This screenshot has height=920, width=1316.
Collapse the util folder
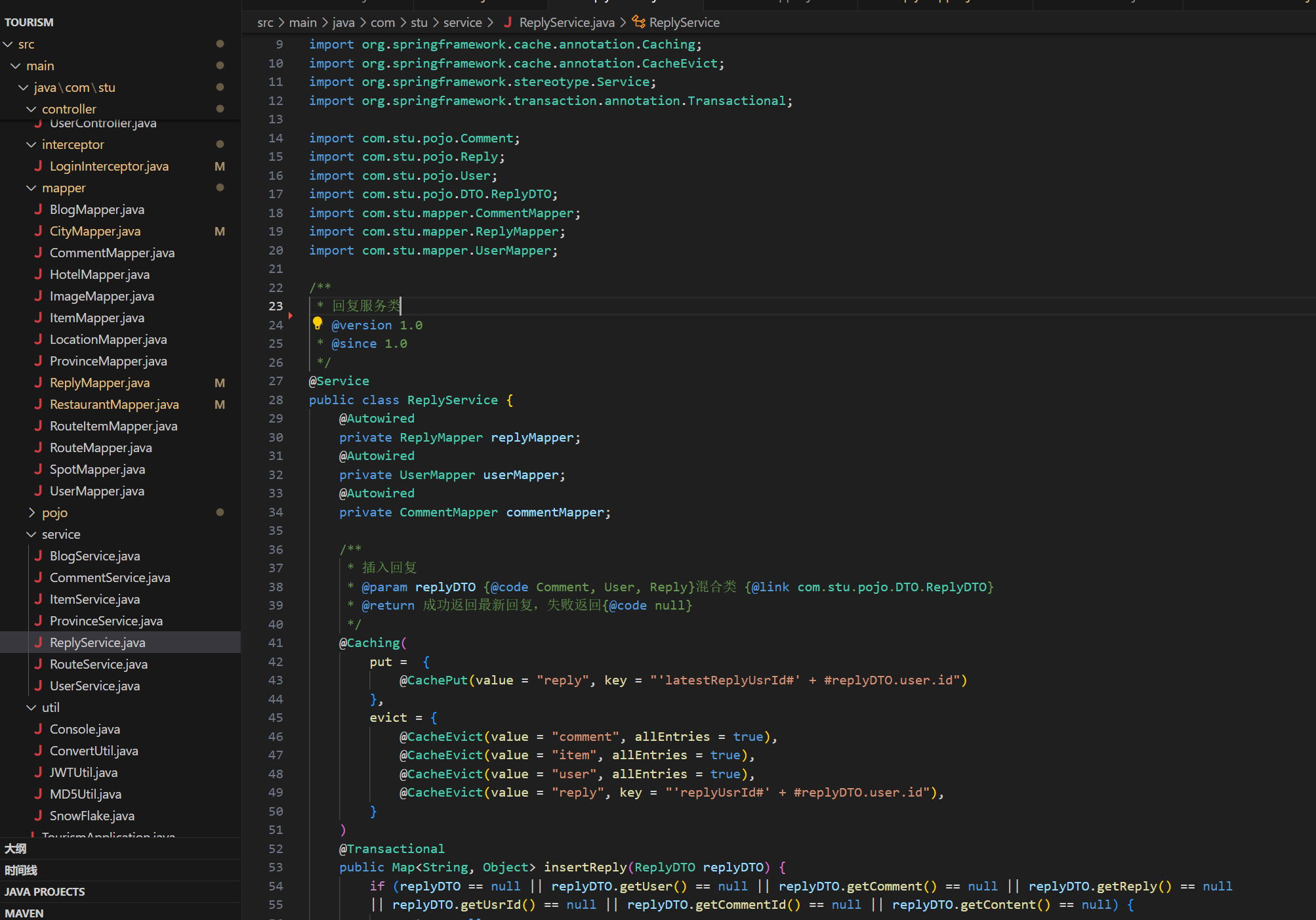click(31, 707)
